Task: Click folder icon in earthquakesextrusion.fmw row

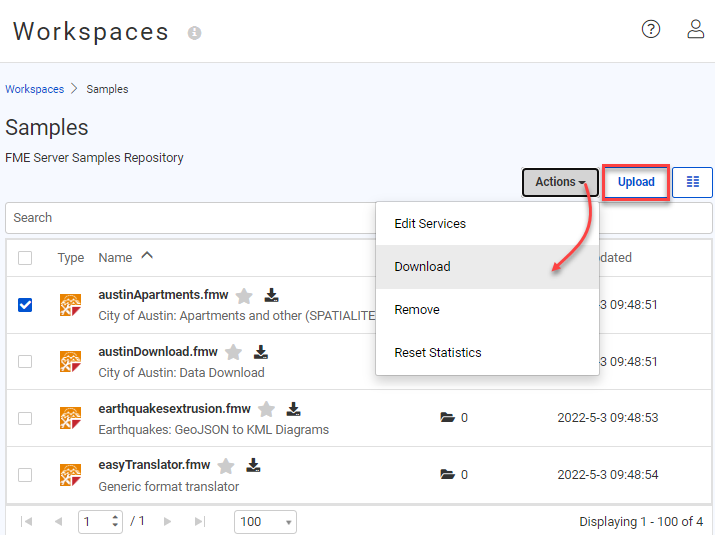Action: coord(447,417)
